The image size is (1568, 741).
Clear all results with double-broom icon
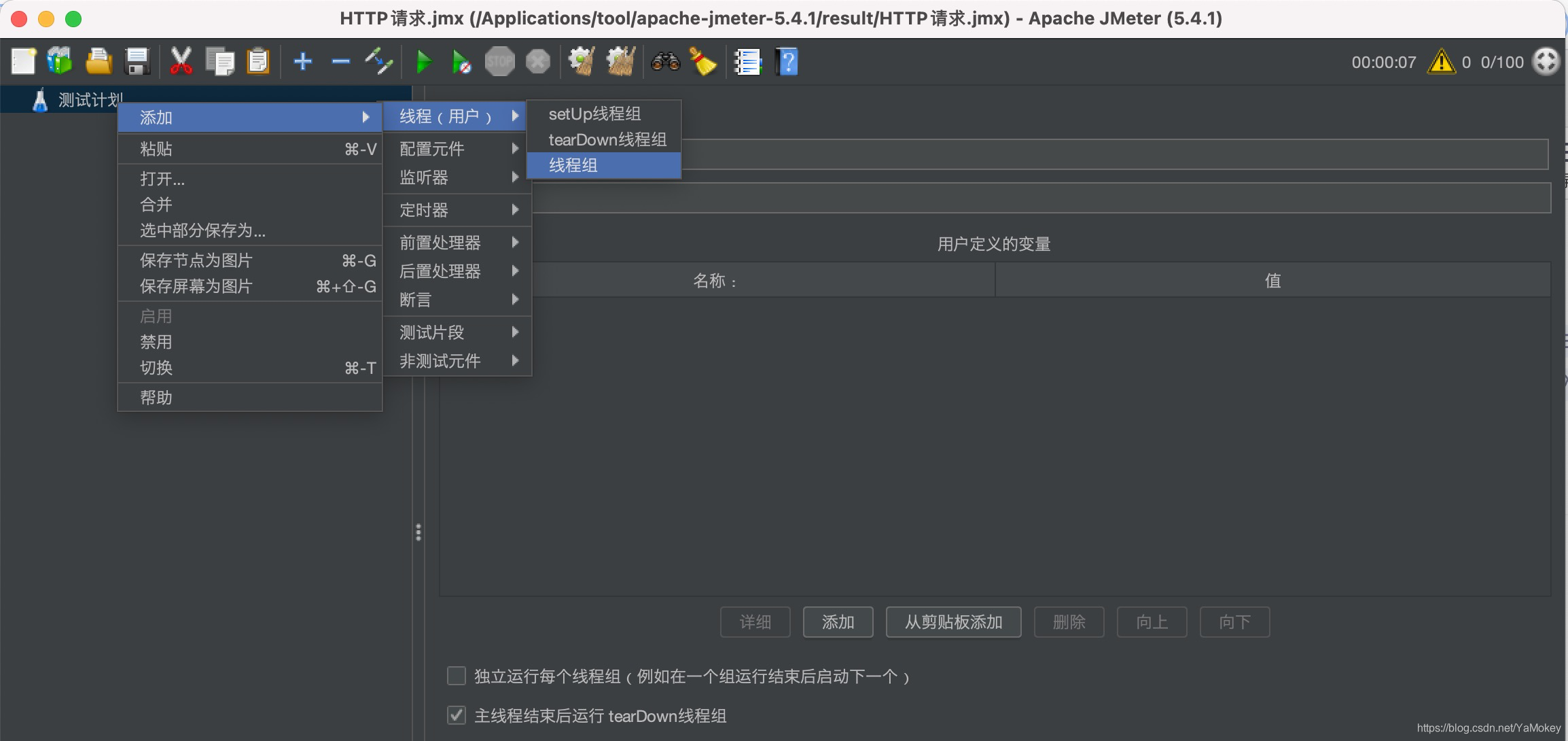tap(620, 62)
